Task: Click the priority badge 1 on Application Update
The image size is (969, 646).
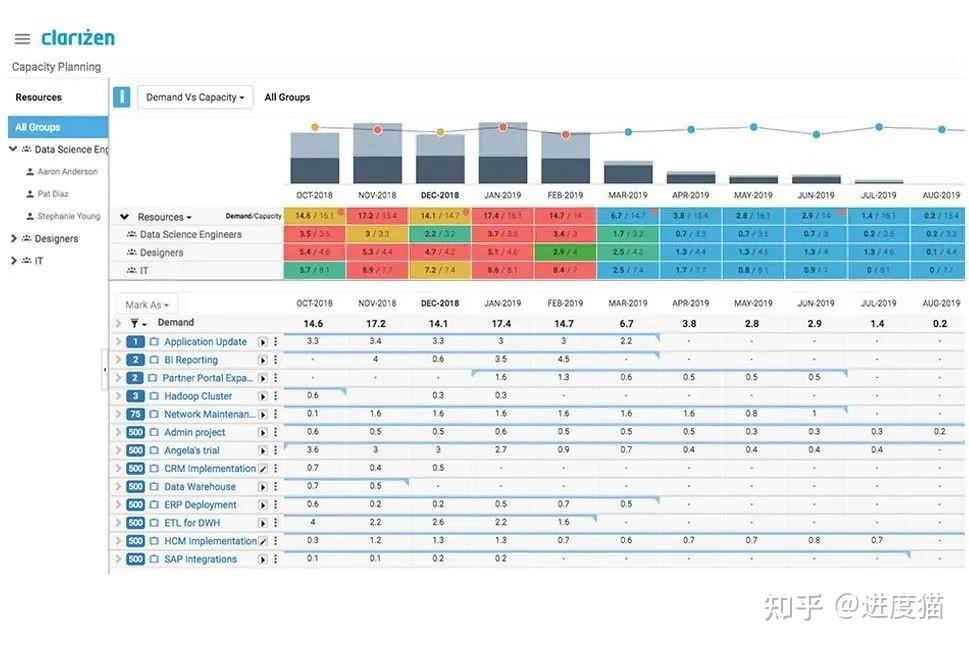Action: (x=135, y=342)
